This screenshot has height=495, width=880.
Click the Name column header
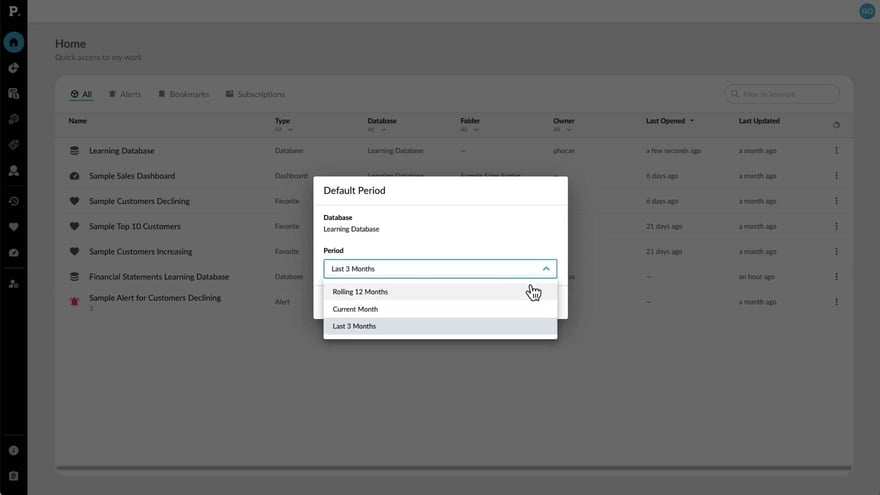77,121
